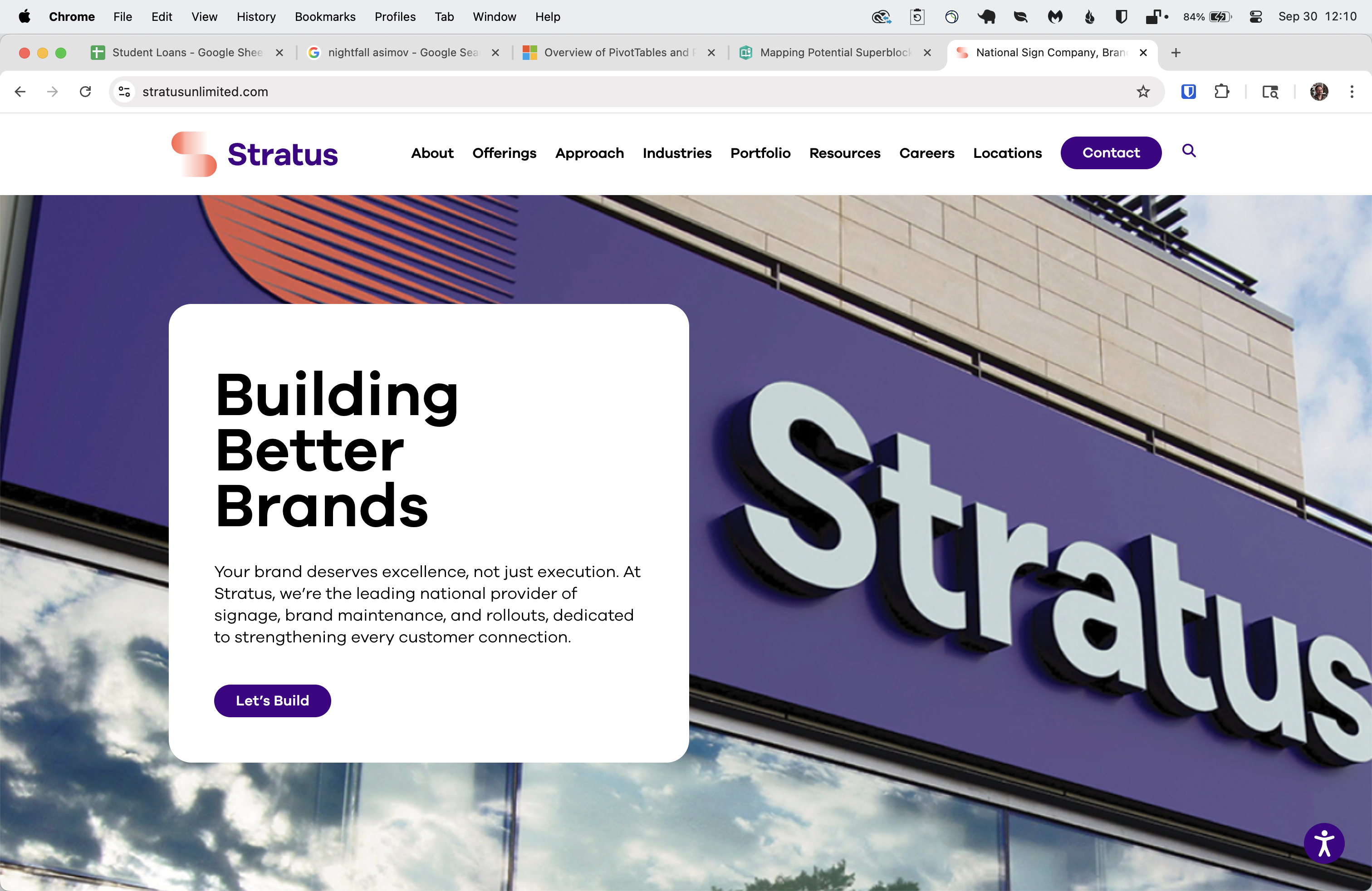
Task: Switch to Student Loans Google Sheets tab
Action: point(179,53)
